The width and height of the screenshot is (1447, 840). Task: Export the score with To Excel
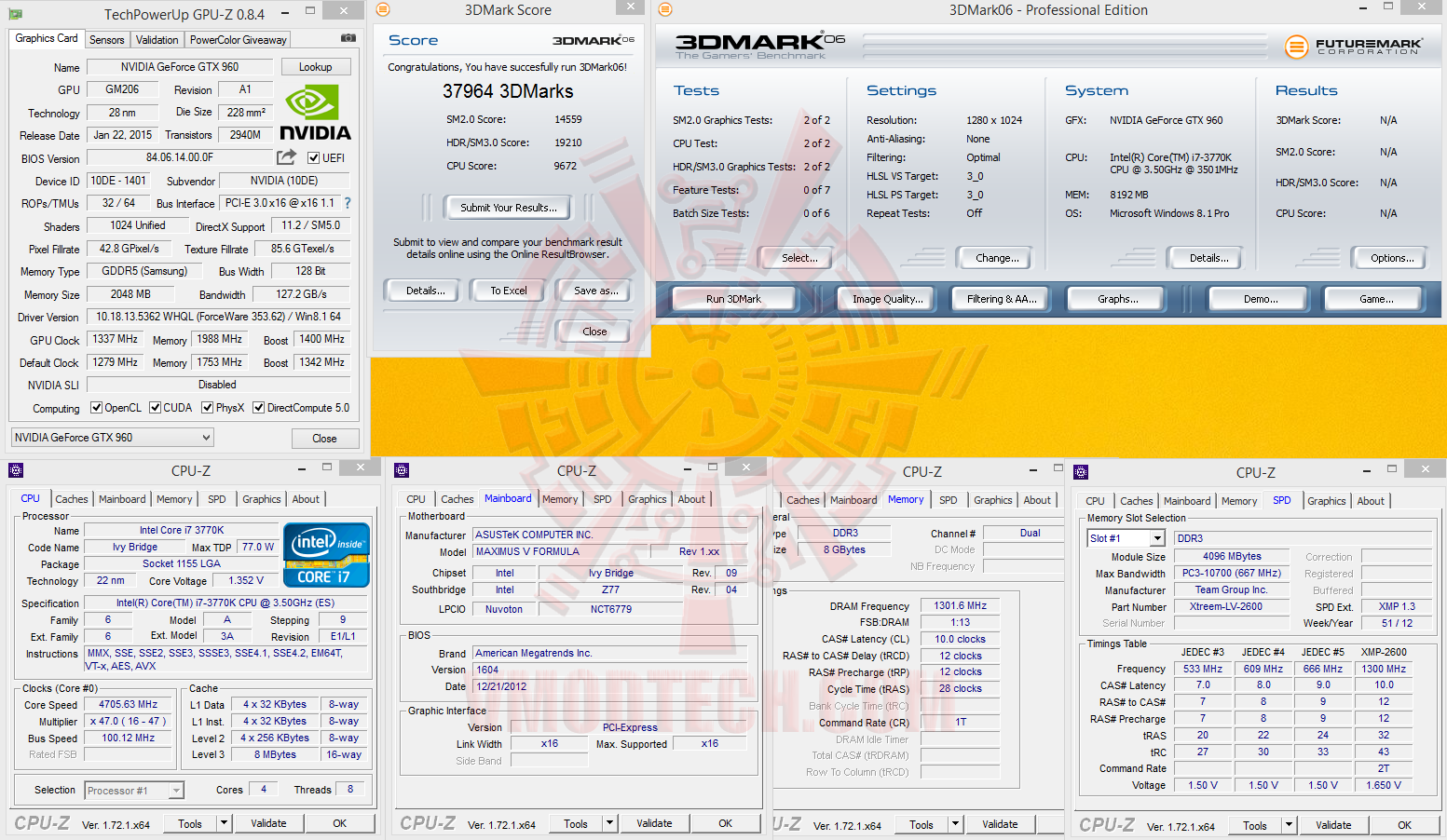tap(509, 291)
